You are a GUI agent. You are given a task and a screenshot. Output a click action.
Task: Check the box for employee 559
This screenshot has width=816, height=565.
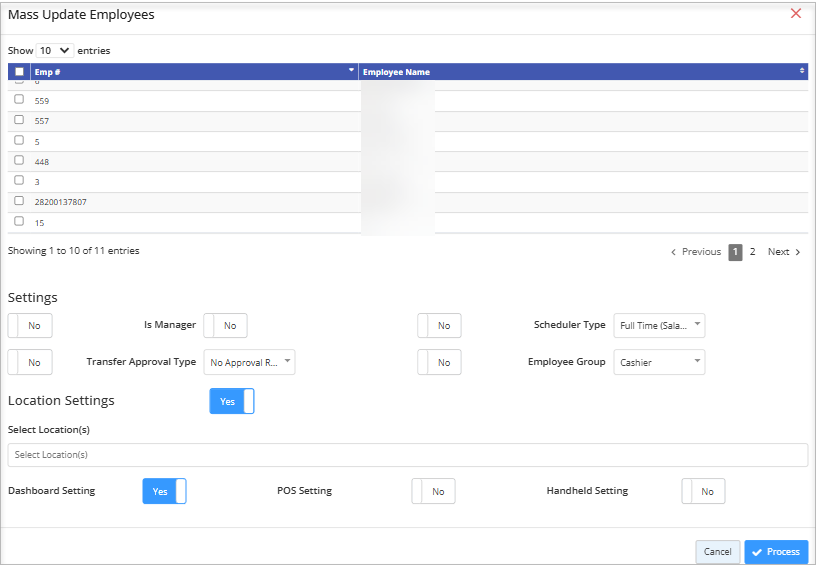(x=19, y=99)
